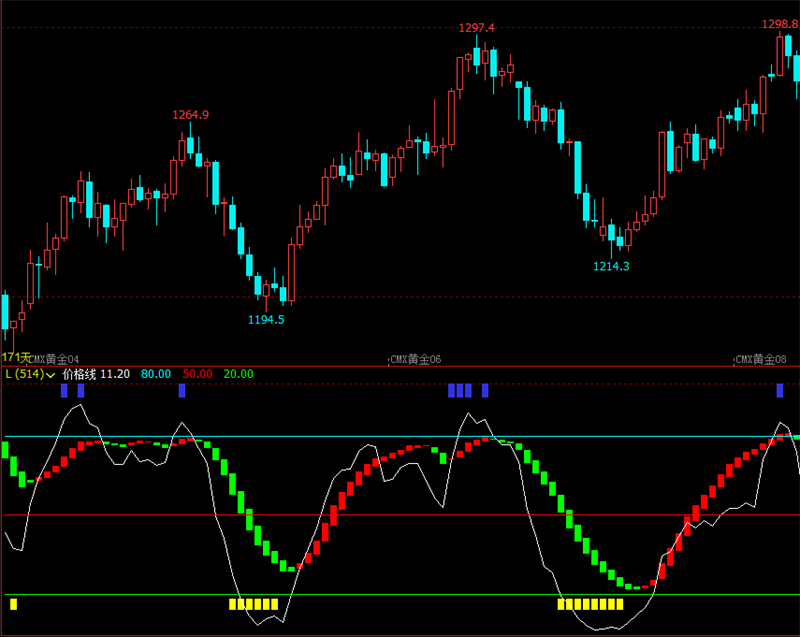The width and height of the screenshot is (800, 637).
Task: Click the 1264.9 peak price label
Action: click(190, 115)
